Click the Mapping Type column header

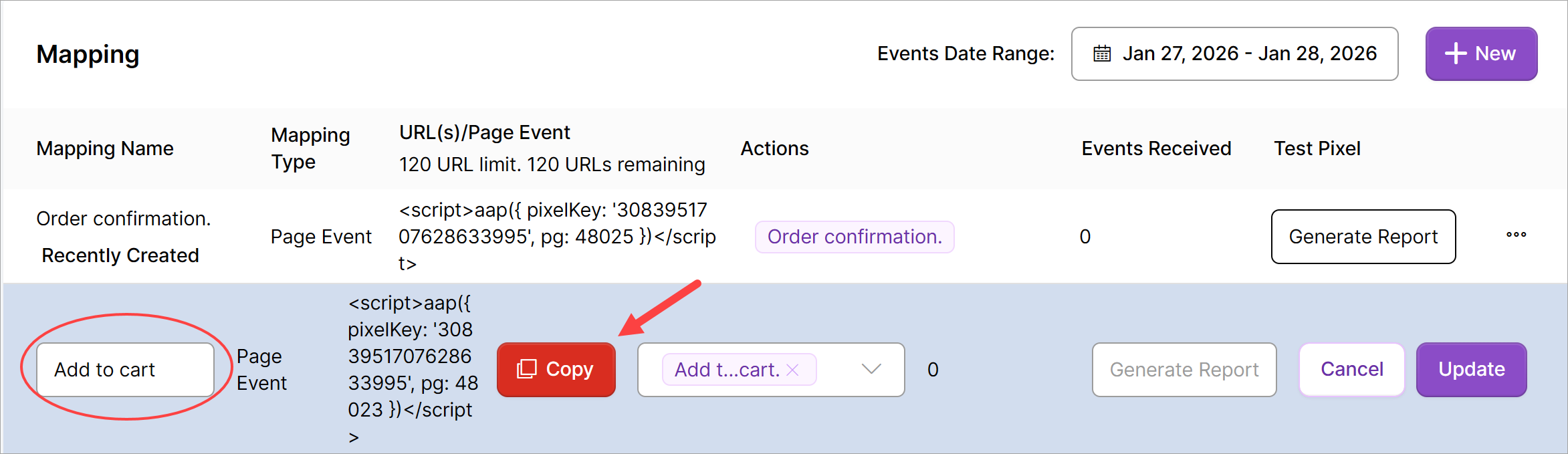click(x=310, y=148)
